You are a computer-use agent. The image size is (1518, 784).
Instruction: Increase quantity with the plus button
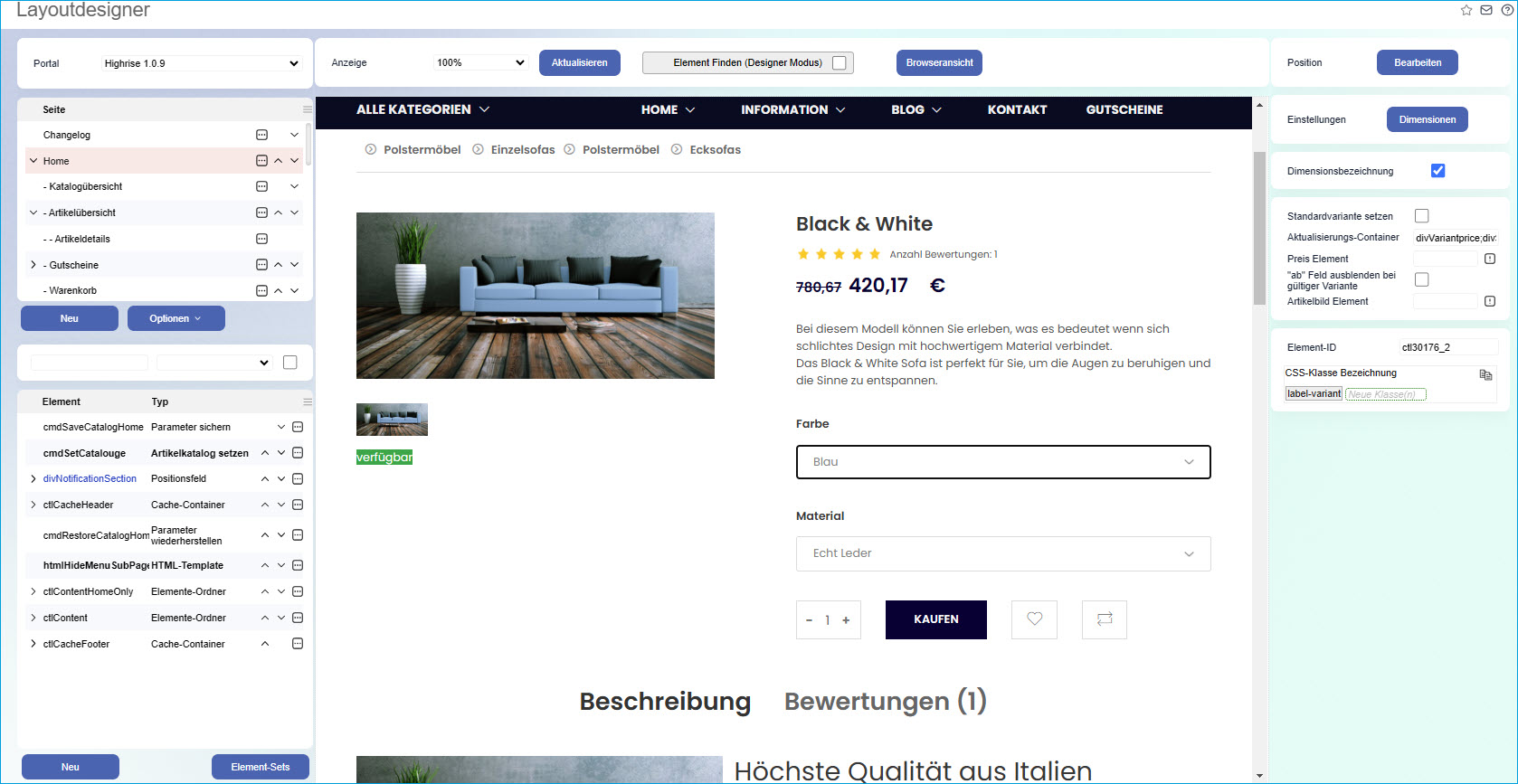[846, 620]
